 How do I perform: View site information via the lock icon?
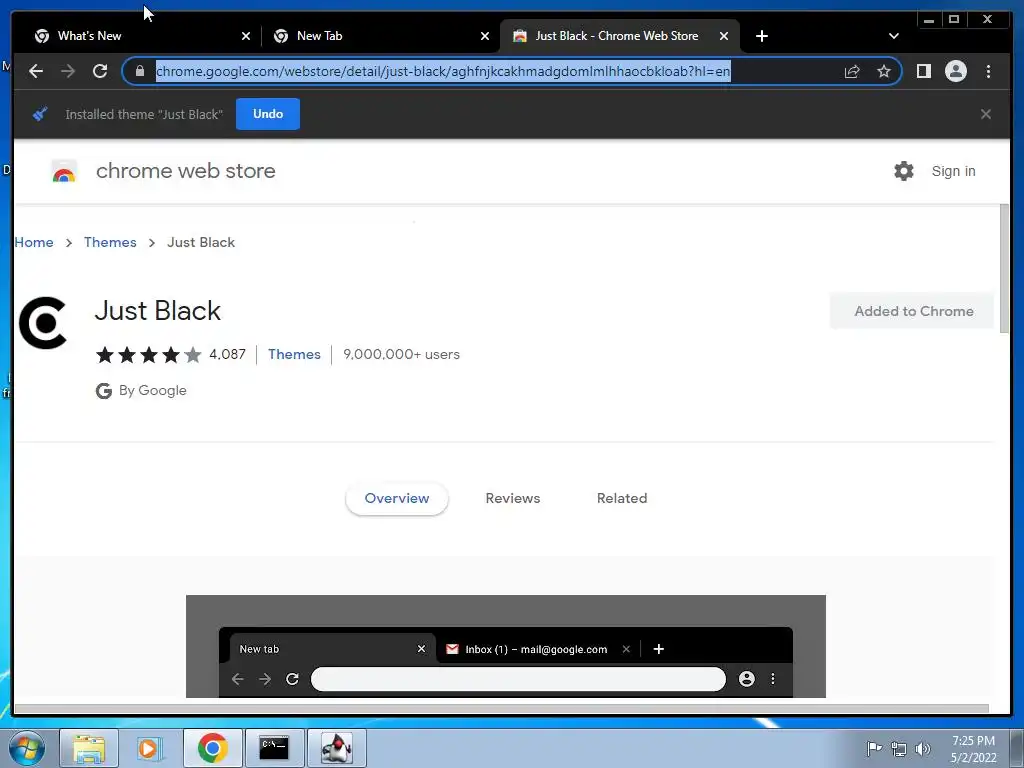click(x=139, y=71)
